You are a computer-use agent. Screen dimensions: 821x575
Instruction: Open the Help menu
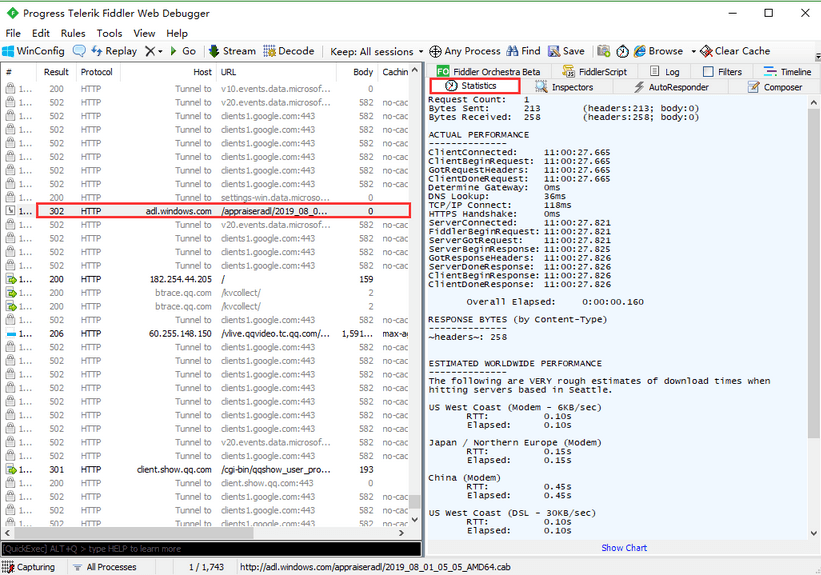177,33
